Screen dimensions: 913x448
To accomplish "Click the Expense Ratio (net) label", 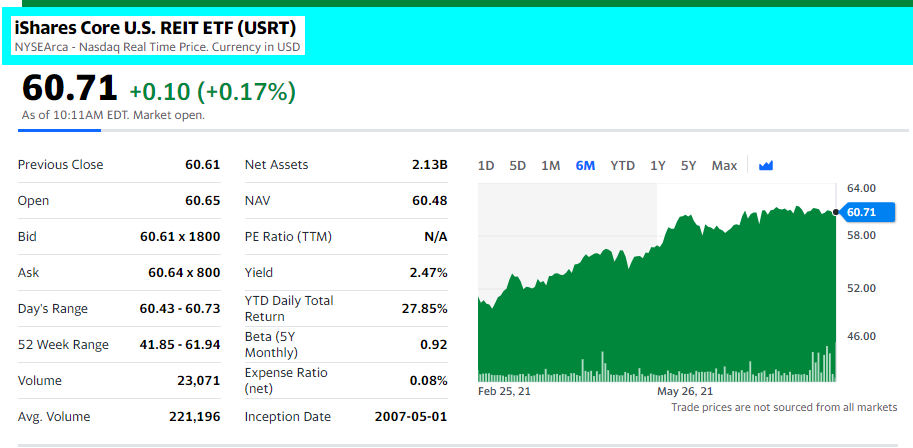I will coord(286,380).
